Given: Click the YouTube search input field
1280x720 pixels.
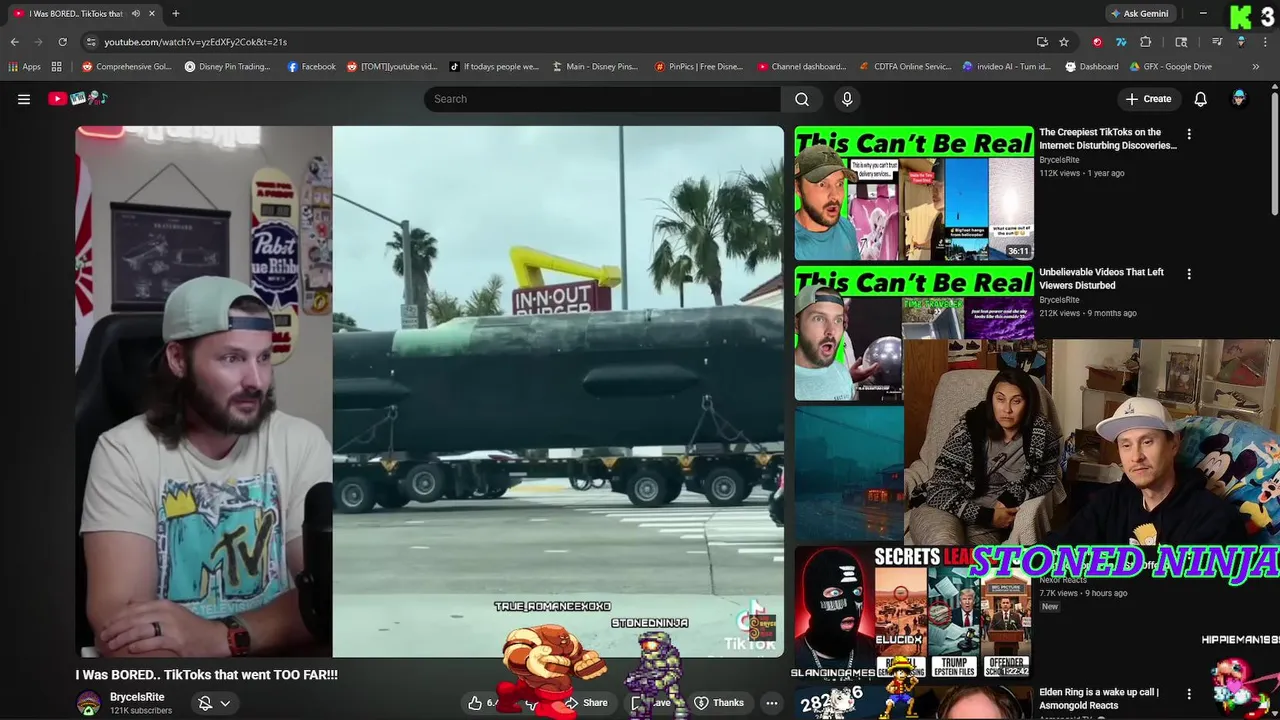Looking at the screenshot, I should pyautogui.click(x=602, y=99).
